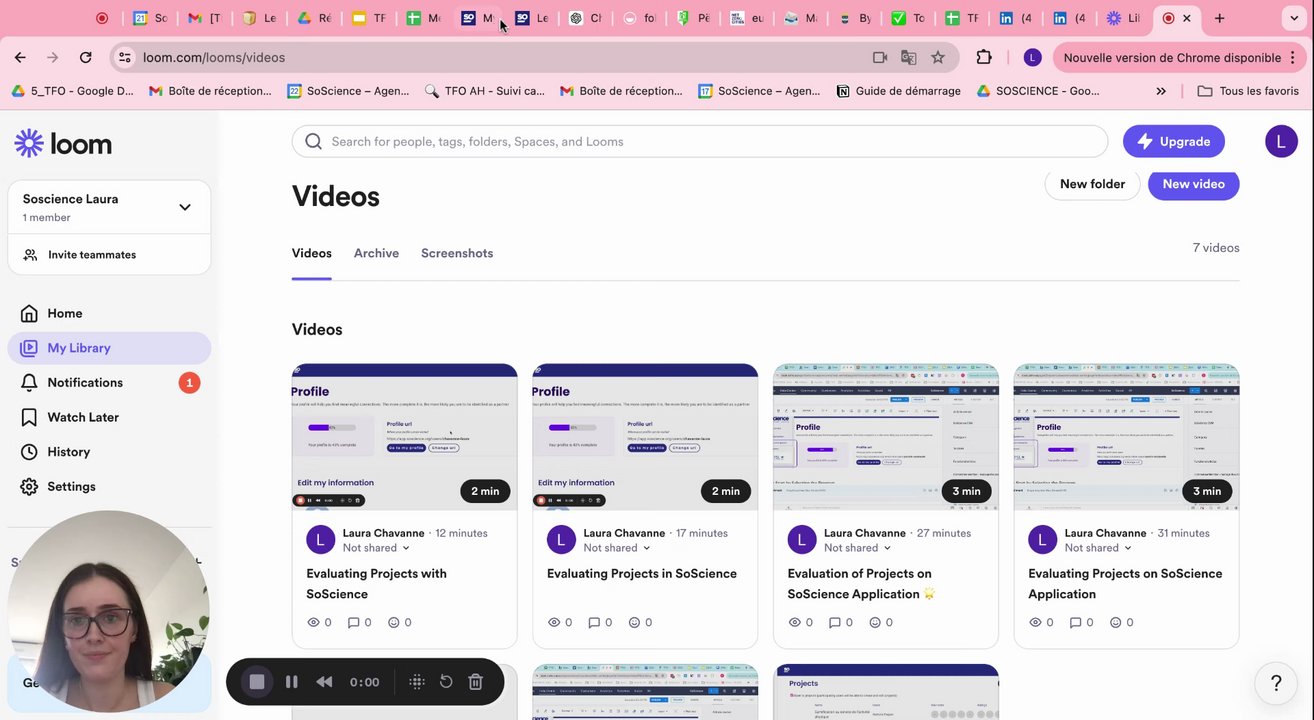Focus the Loom search field
The height and width of the screenshot is (720, 1314).
click(x=700, y=142)
